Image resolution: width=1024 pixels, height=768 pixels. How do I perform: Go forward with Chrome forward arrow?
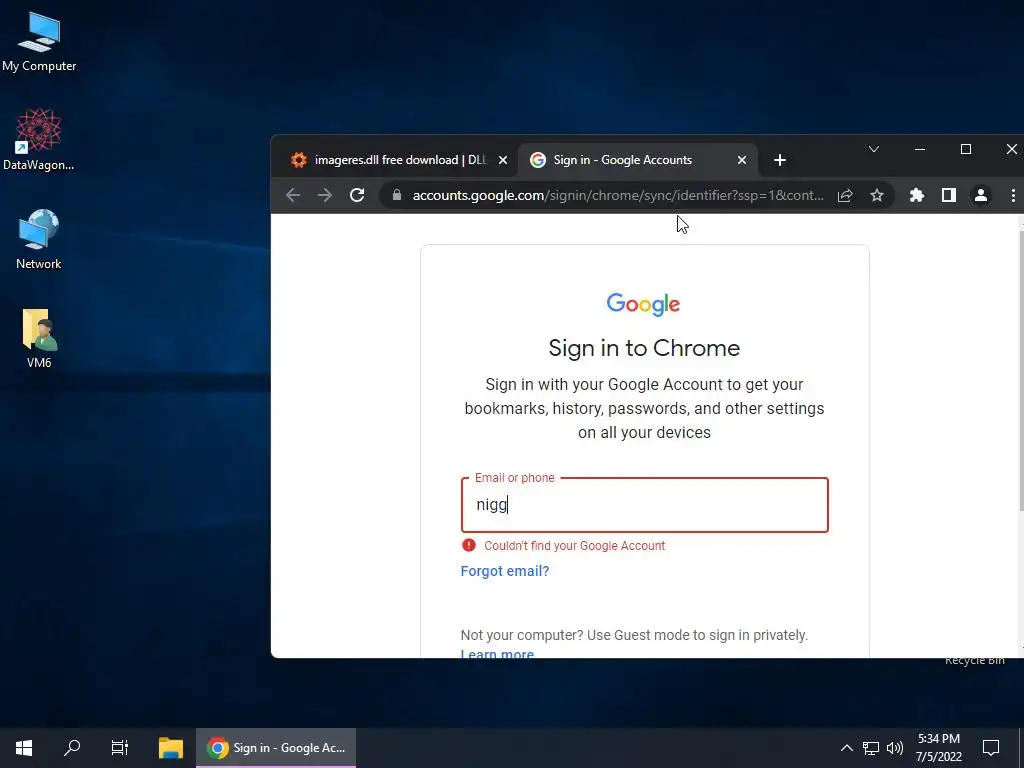point(325,195)
